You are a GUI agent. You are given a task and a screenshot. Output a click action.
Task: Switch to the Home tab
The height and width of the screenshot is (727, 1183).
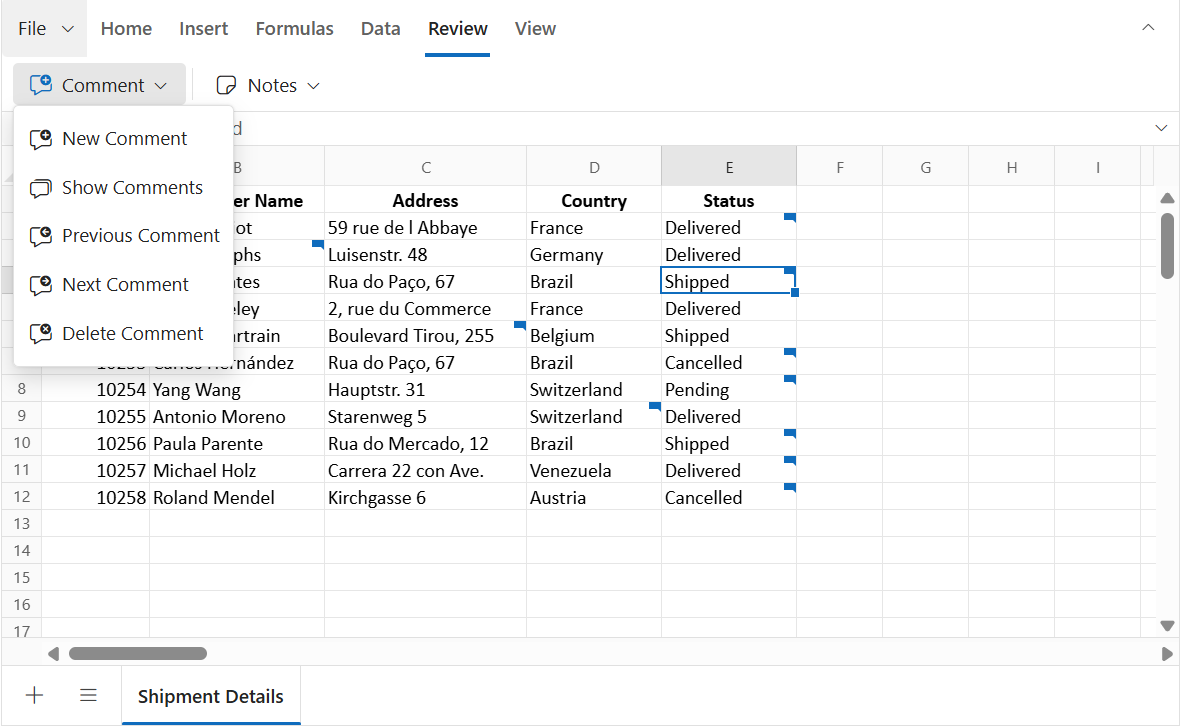126,29
